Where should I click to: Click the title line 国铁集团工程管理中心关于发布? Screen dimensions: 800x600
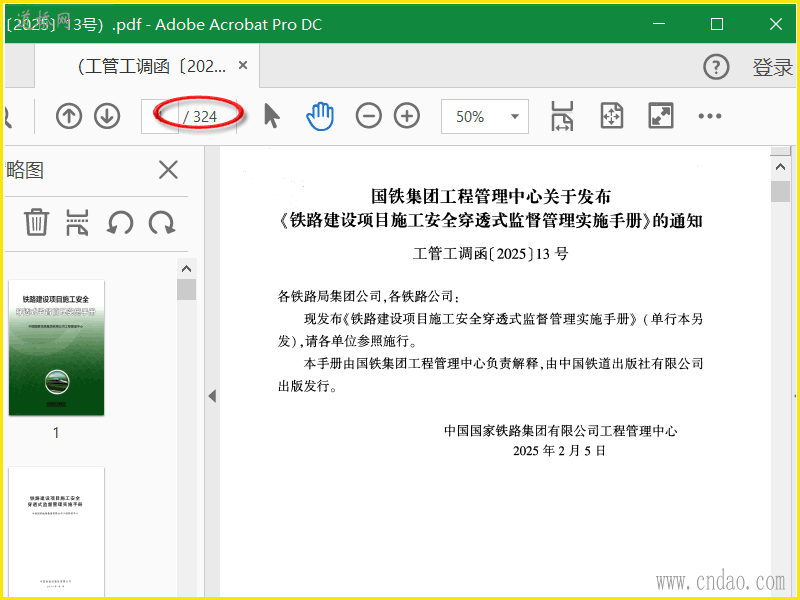click(x=491, y=196)
